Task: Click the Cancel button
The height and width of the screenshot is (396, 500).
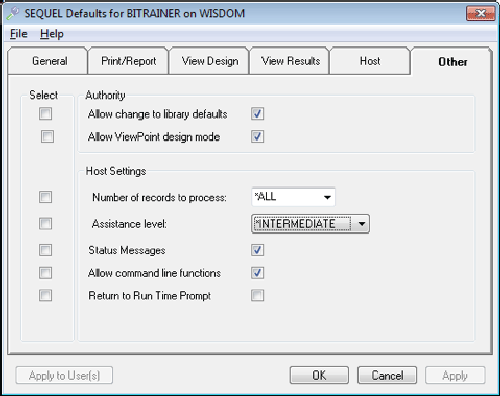Action: point(387,375)
